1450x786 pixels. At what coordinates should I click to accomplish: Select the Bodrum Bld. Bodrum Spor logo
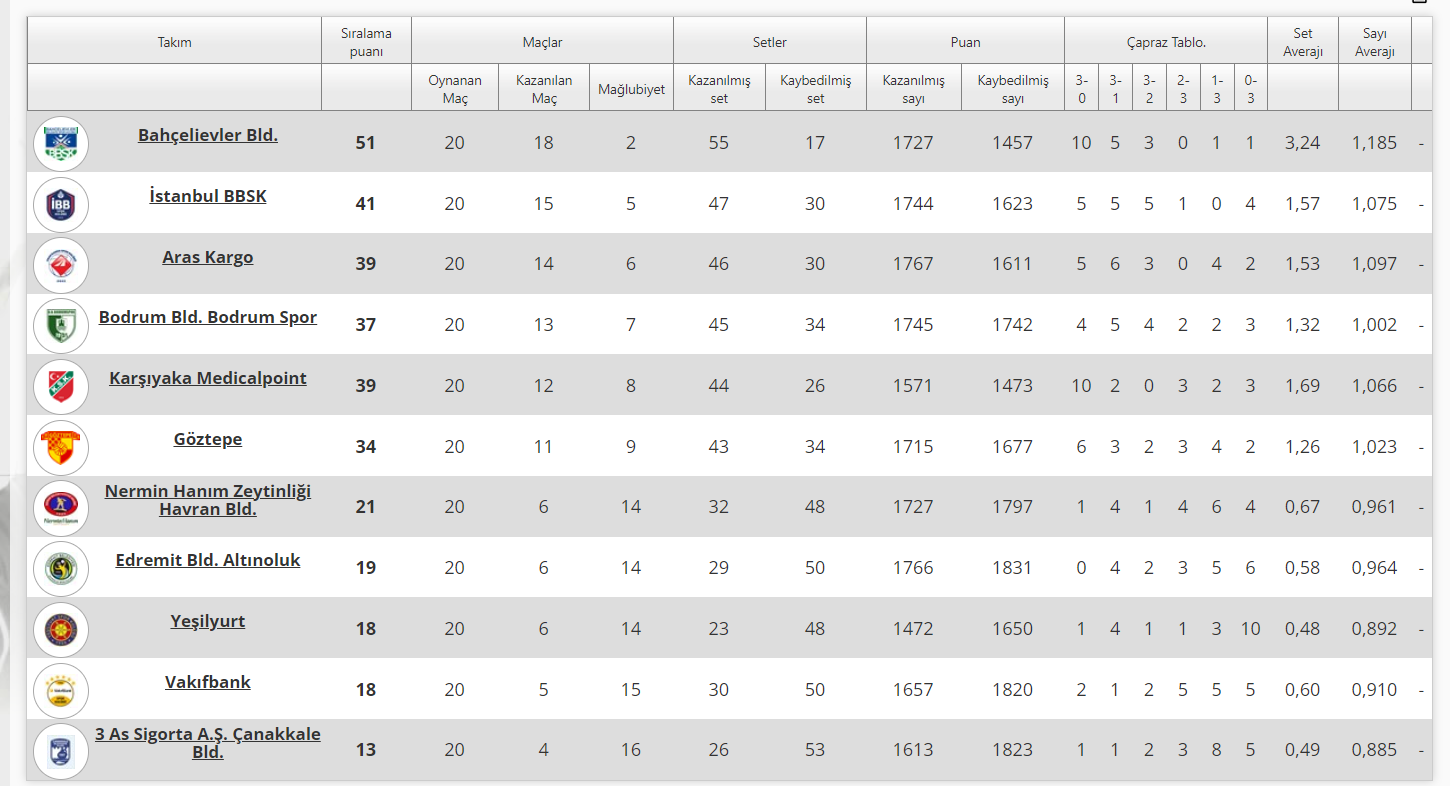[61, 325]
